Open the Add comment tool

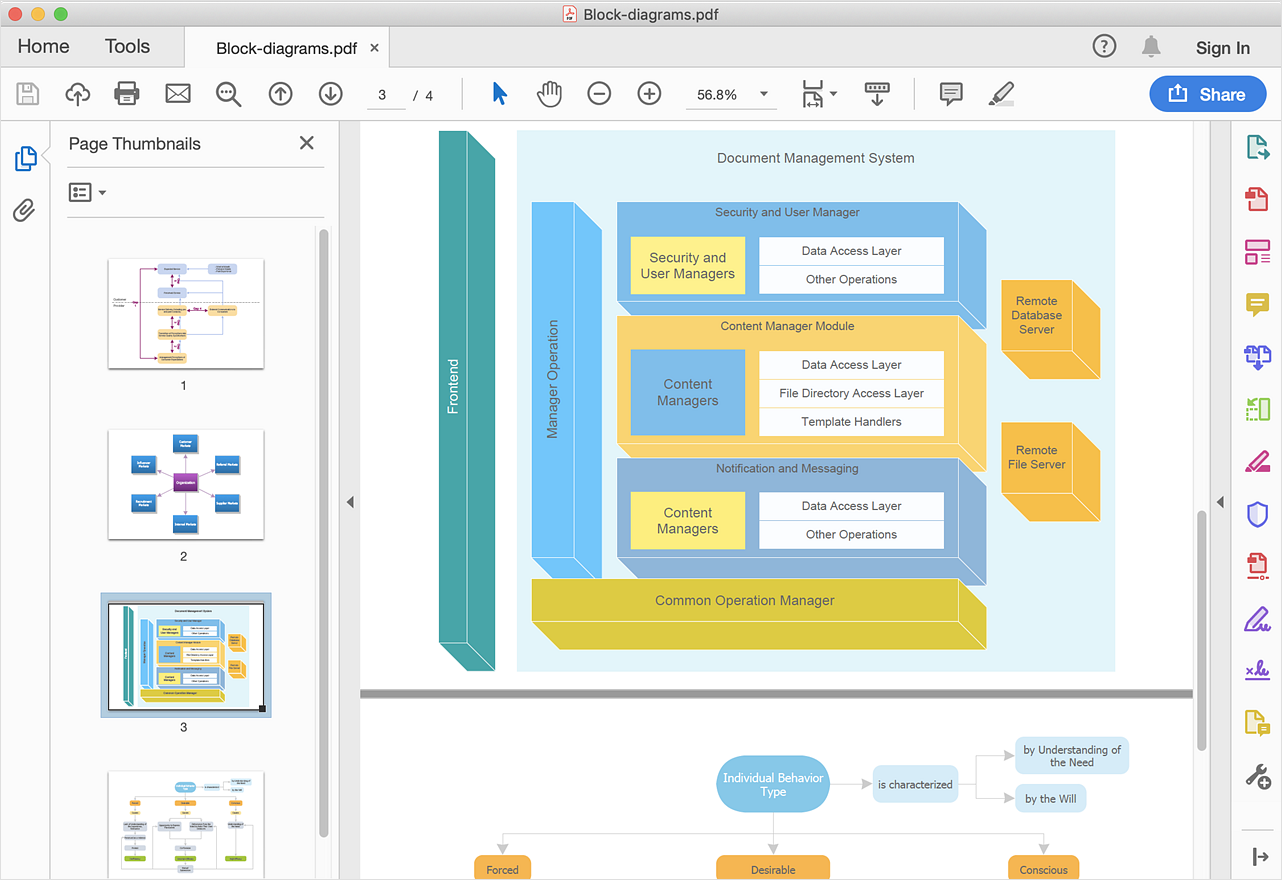(x=951, y=94)
